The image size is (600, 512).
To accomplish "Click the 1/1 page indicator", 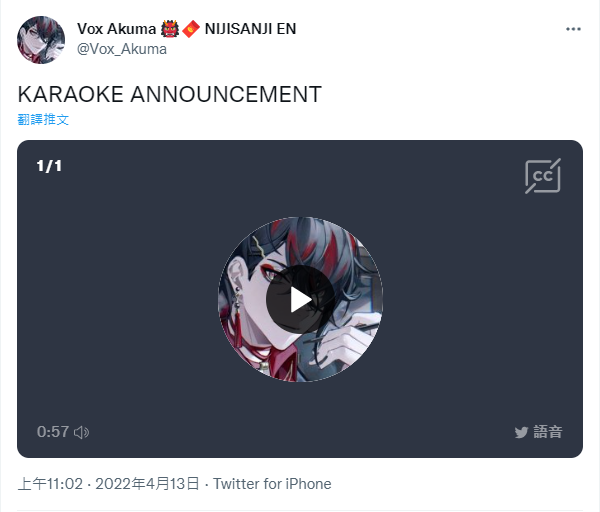I will [x=49, y=166].
